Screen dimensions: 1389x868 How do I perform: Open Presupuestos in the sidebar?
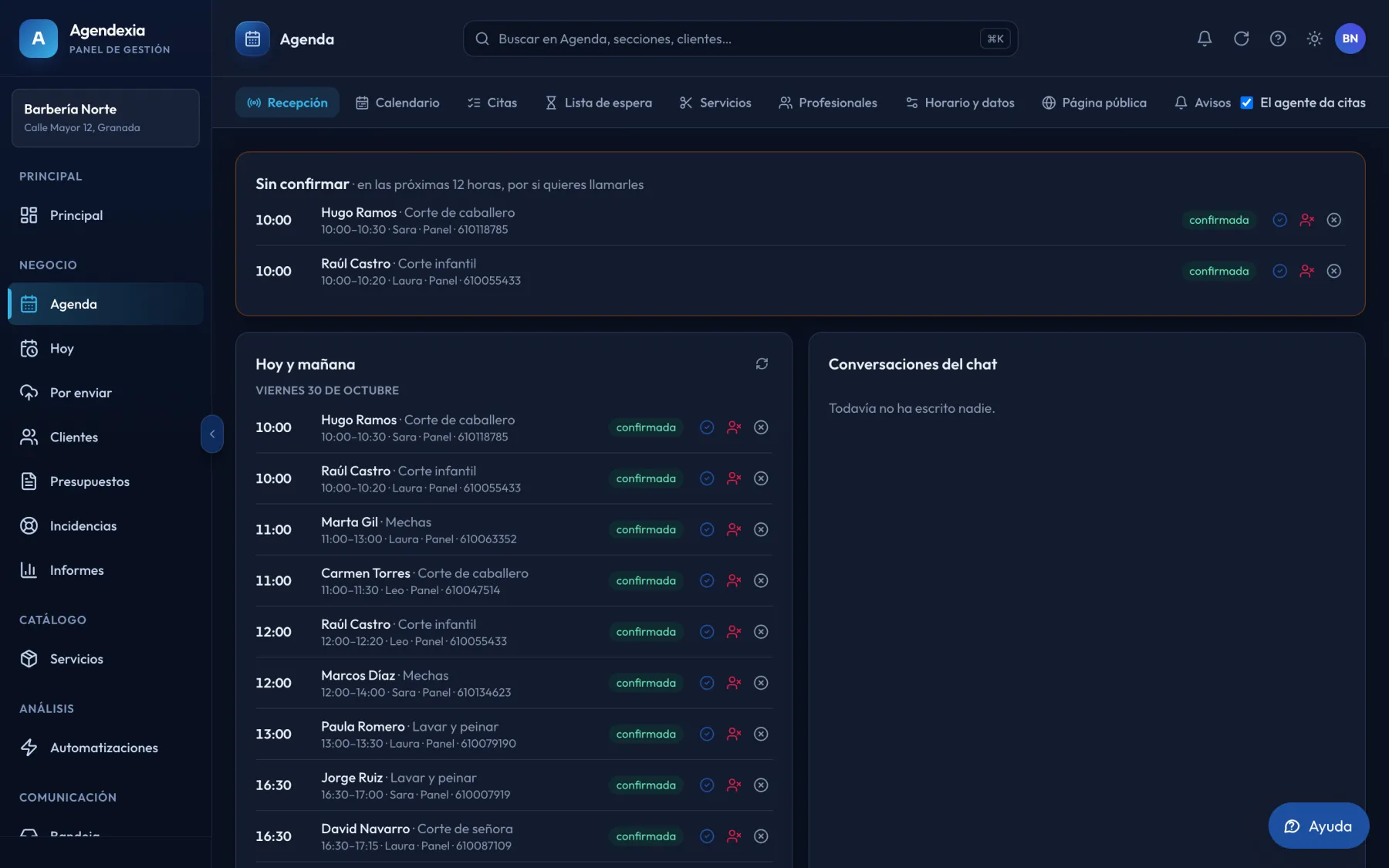pos(106,481)
